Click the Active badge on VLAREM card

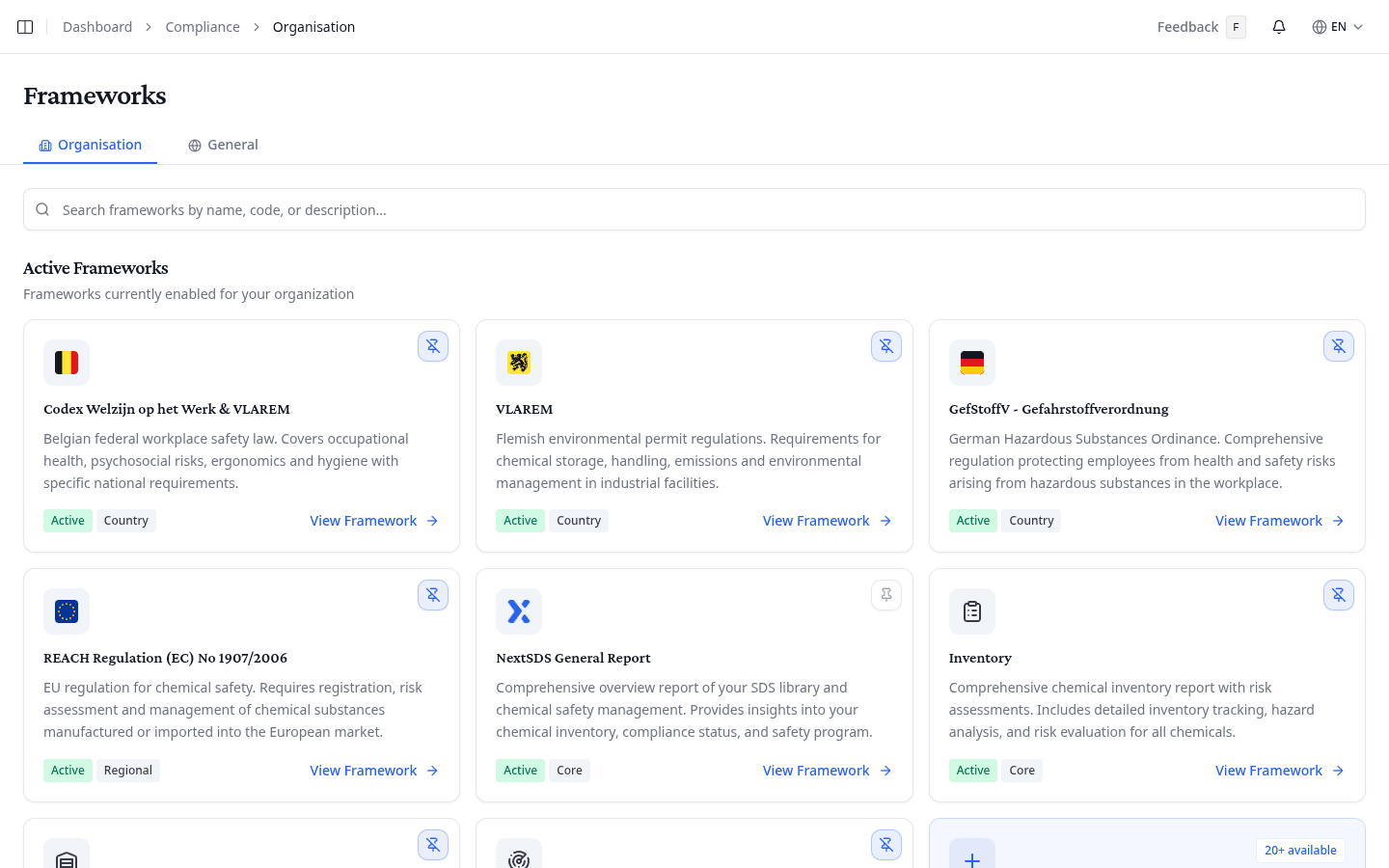click(521, 521)
